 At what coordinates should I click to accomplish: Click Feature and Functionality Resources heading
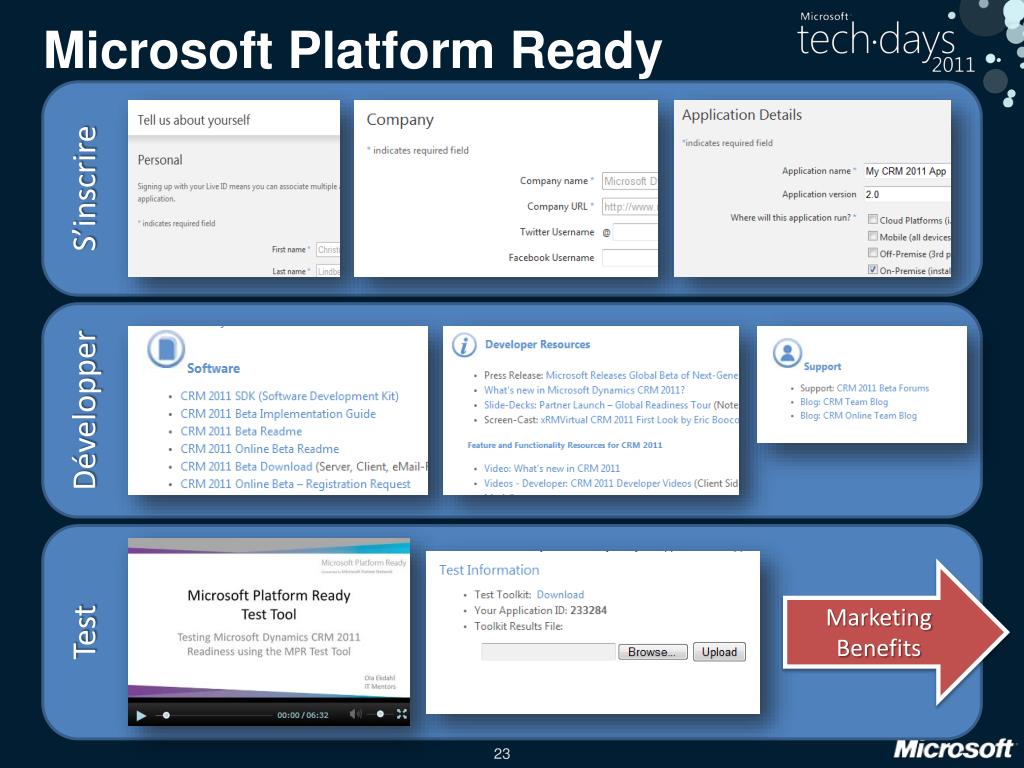pos(565,445)
